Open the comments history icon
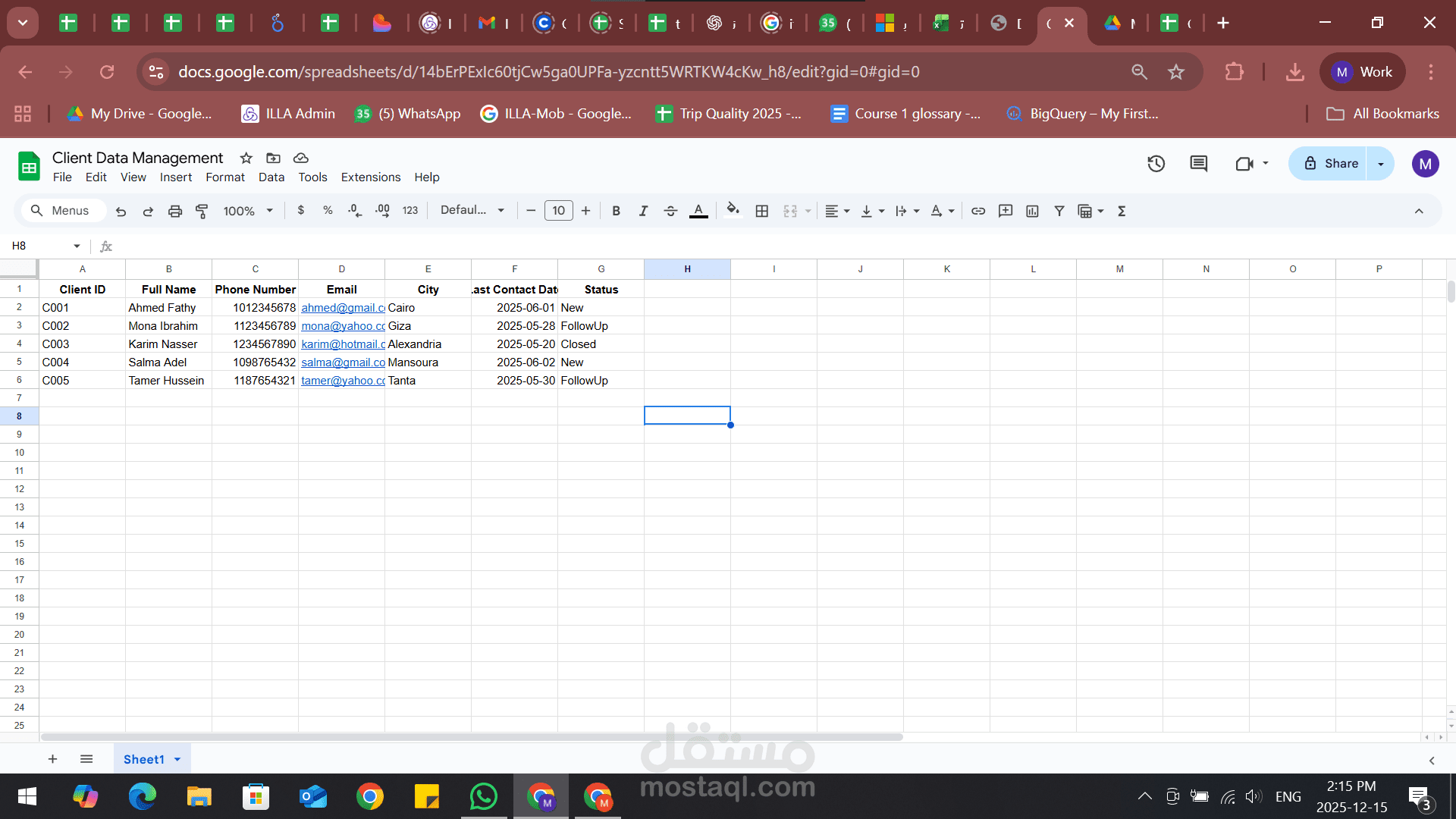This screenshot has width=1456, height=819. (x=1198, y=163)
